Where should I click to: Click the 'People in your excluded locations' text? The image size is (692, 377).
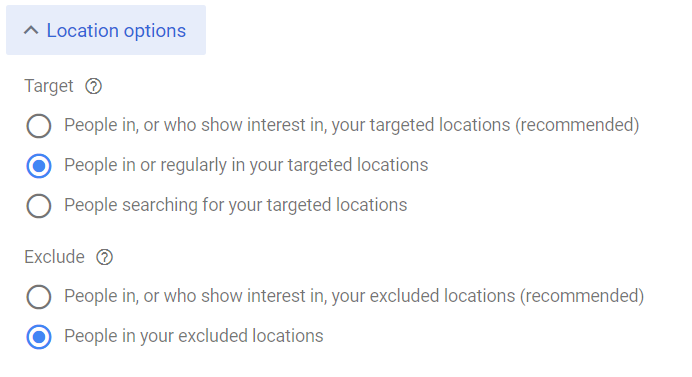194,336
